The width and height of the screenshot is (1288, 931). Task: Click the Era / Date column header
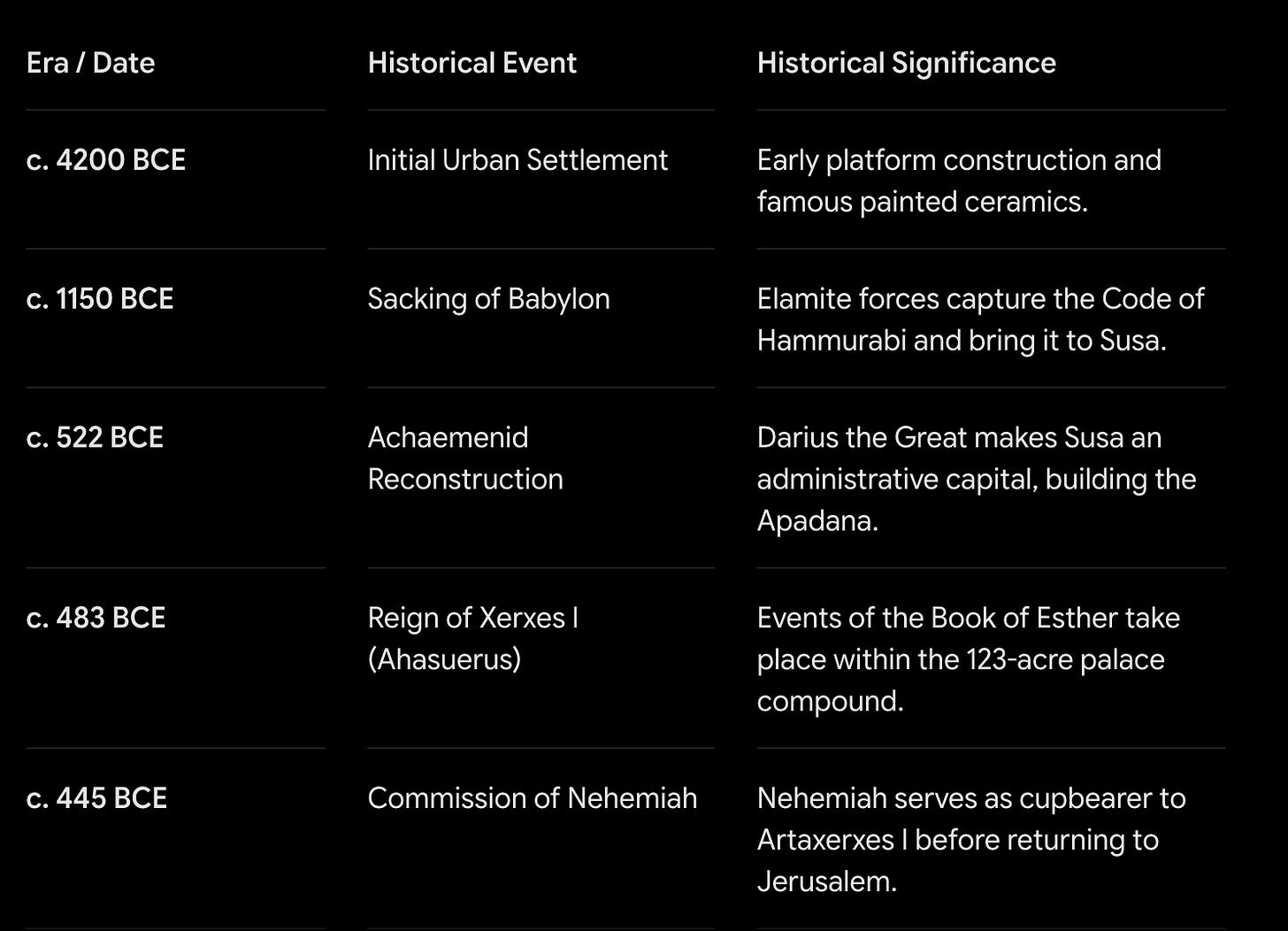click(90, 63)
